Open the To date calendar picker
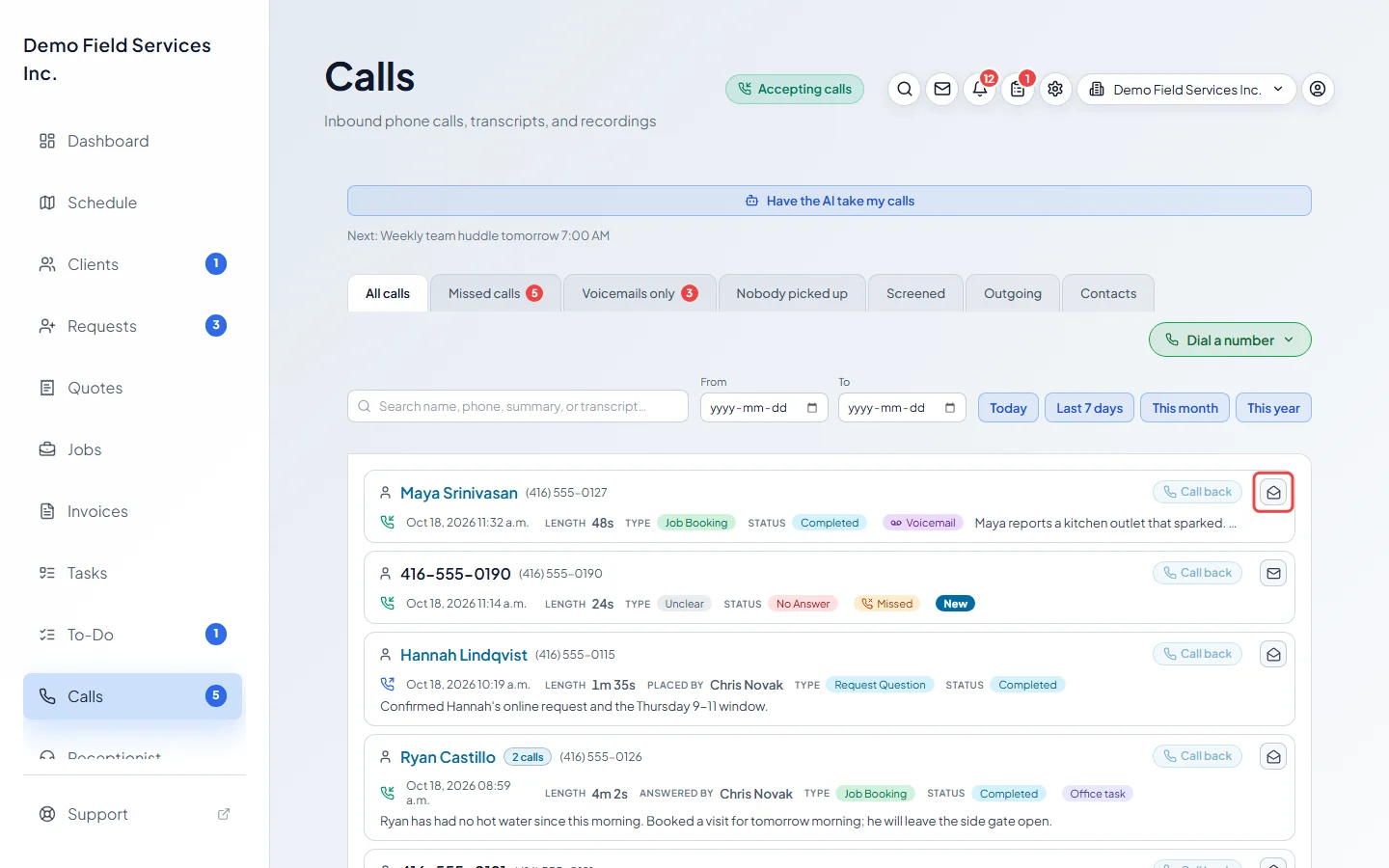The image size is (1389, 868). (x=950, y=408)
